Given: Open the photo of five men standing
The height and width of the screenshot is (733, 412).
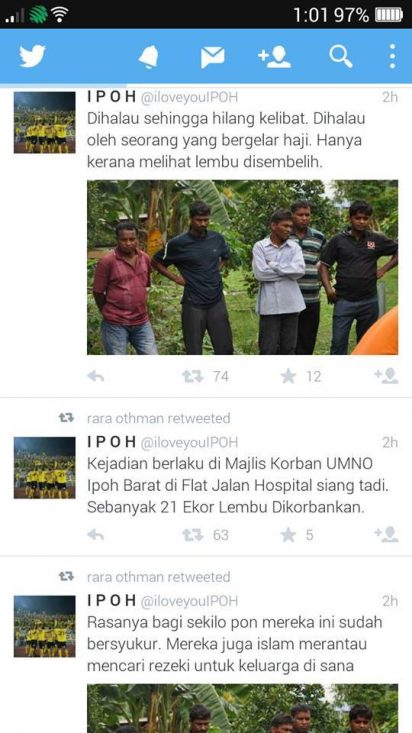Looking at the screenshot, I should pyautogui.click(x=243, y=267).
